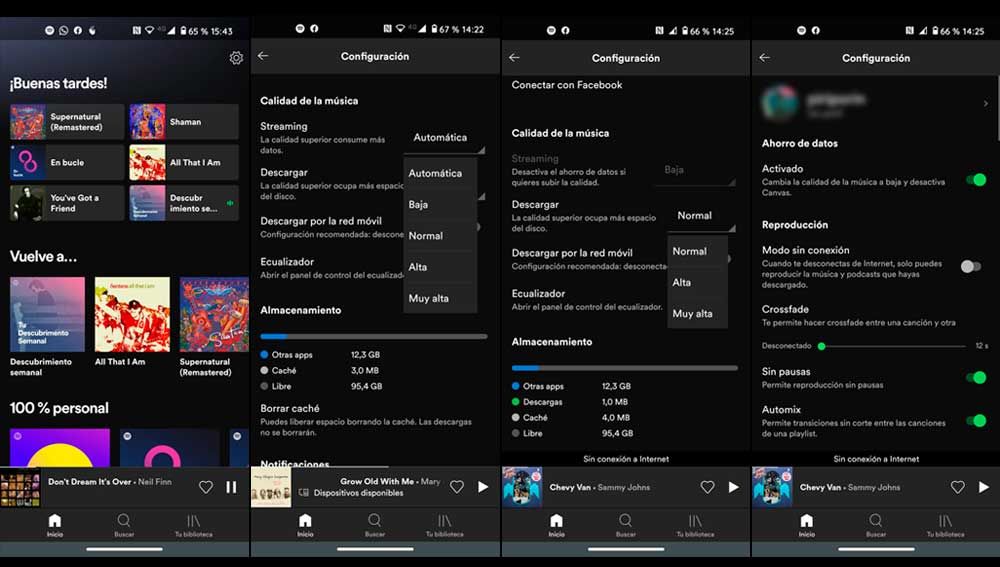
Task: Play Grow Old With Me
Action: point(483,487)
